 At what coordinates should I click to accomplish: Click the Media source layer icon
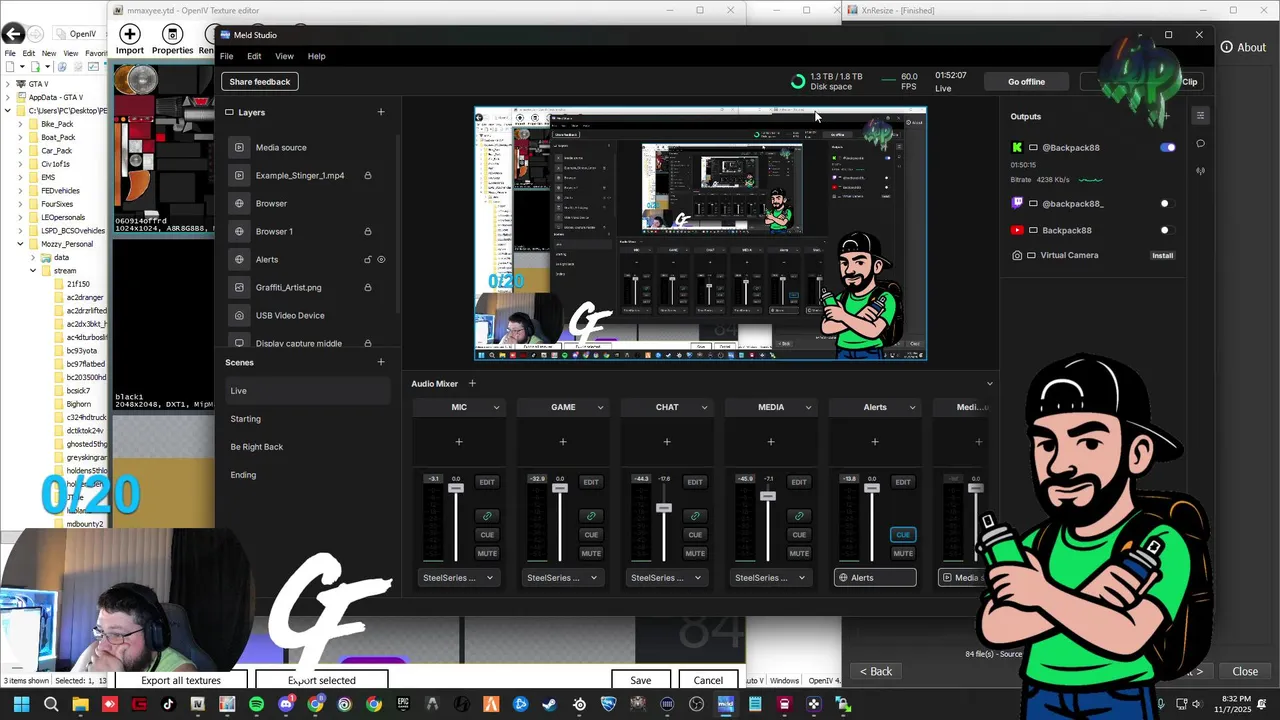239,147
